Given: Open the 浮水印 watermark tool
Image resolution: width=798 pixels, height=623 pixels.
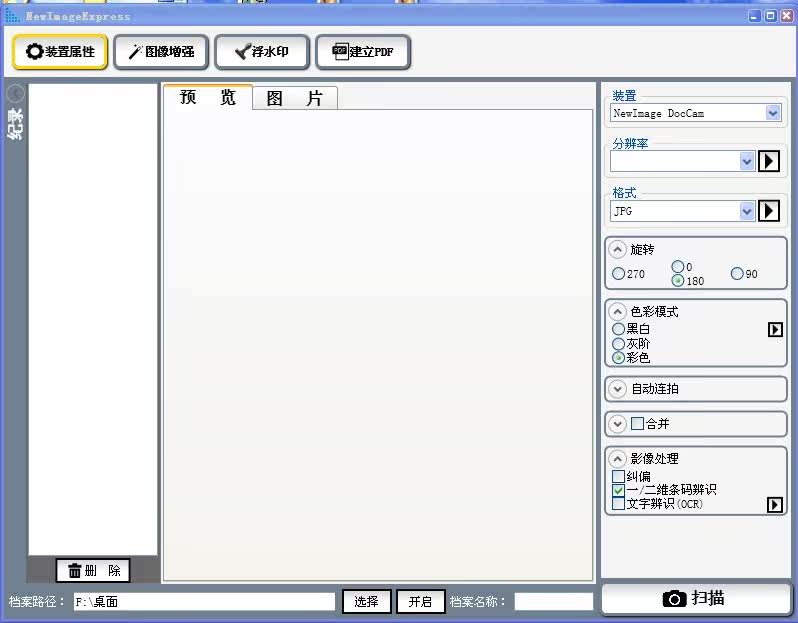Looking at the screenshot, I should coord(262,51).
